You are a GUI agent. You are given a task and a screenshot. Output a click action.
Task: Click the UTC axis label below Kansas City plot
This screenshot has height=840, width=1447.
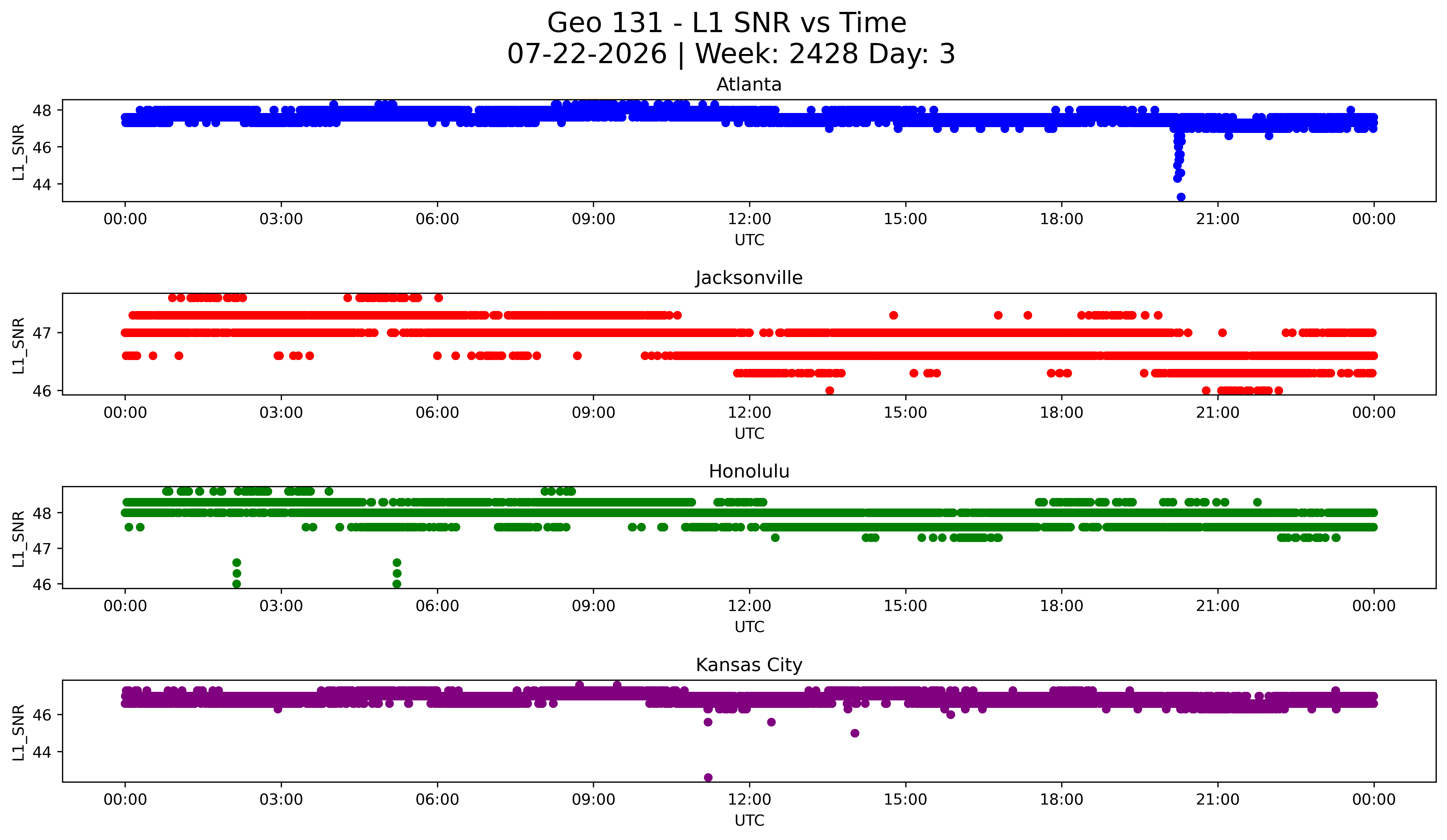point(749,821)
